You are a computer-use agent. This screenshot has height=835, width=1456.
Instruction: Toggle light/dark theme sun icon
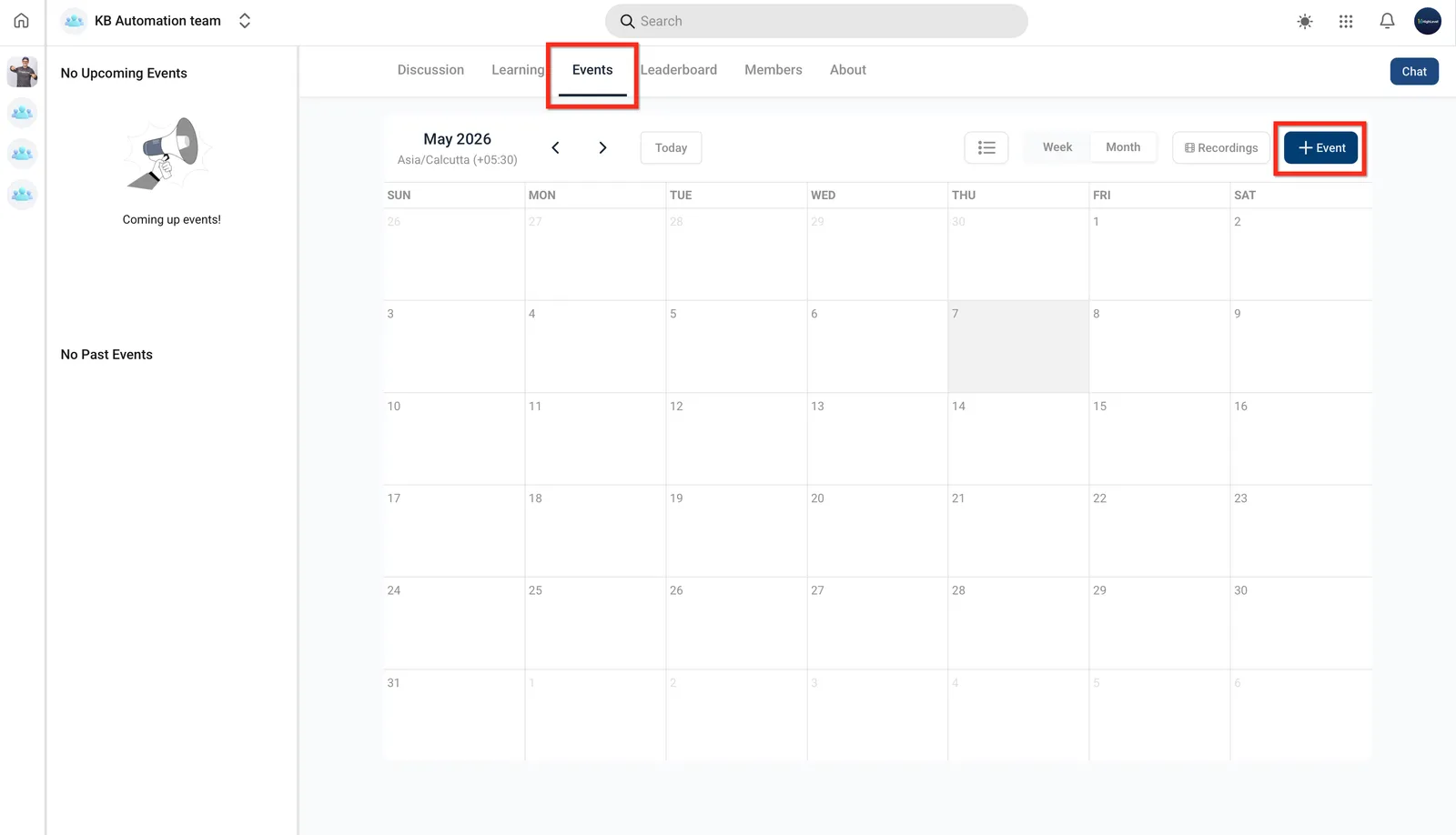coord(1305,21)
